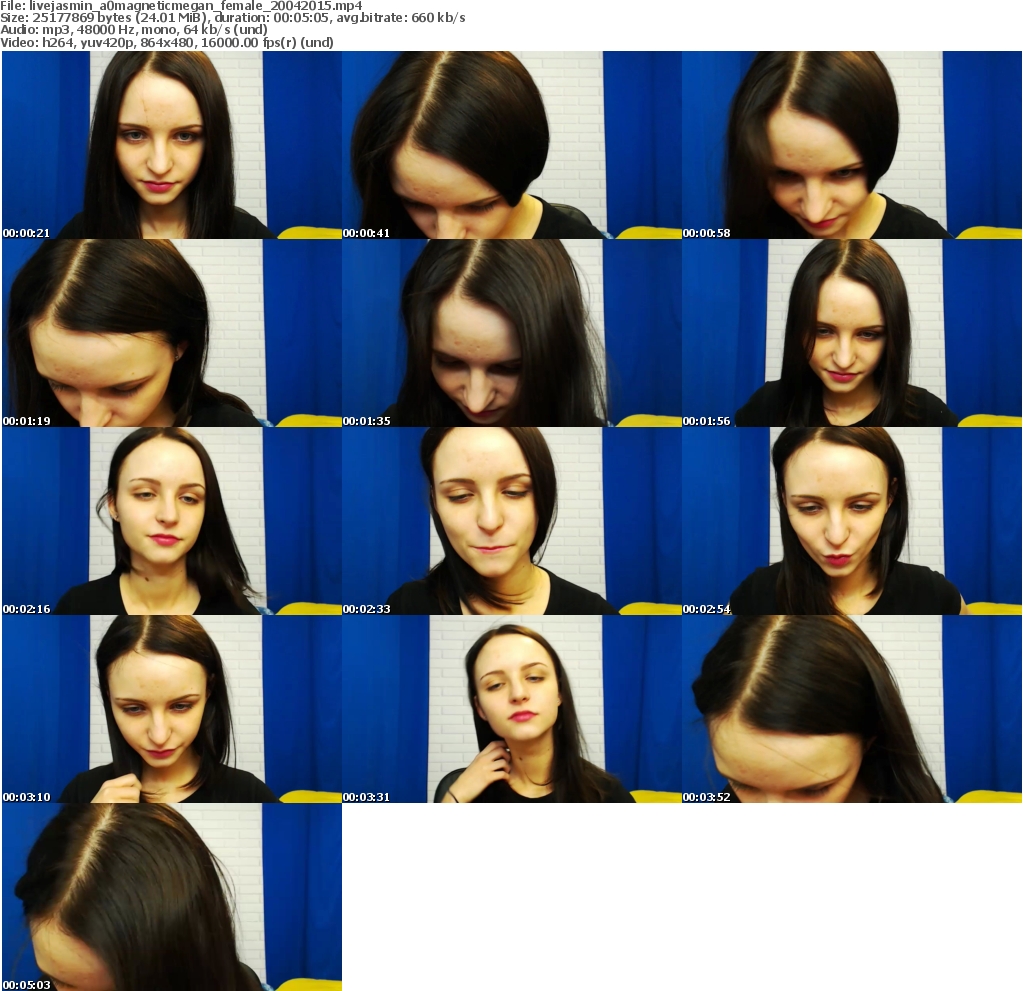Open the thumbnail stamped 00:00:58
1024x991 pixels.
pos(852,145)
